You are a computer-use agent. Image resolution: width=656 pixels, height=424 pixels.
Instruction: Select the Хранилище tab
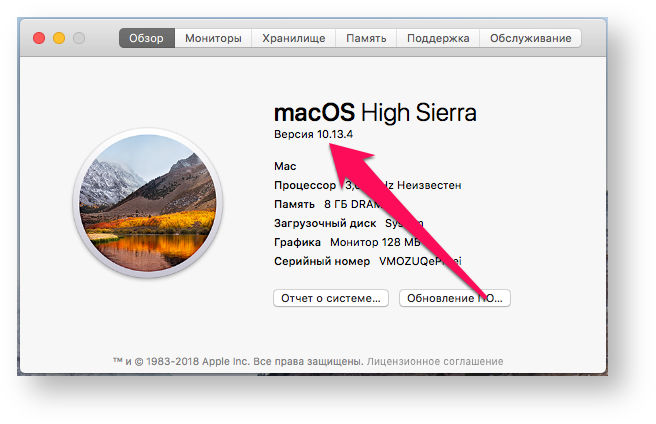coord(294,38)
